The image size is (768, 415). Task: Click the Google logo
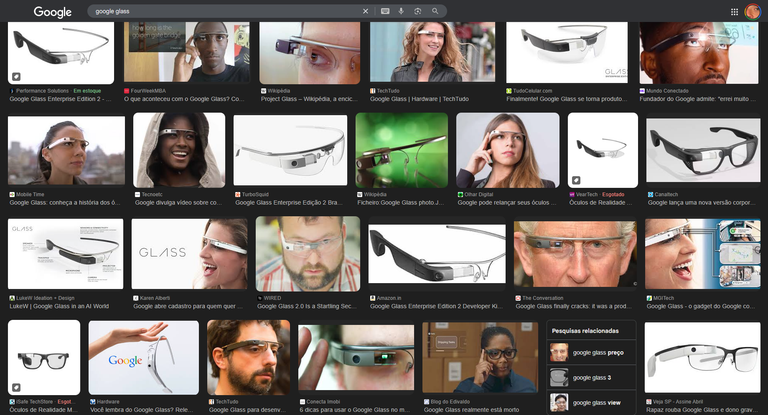(x=52, y=12)
